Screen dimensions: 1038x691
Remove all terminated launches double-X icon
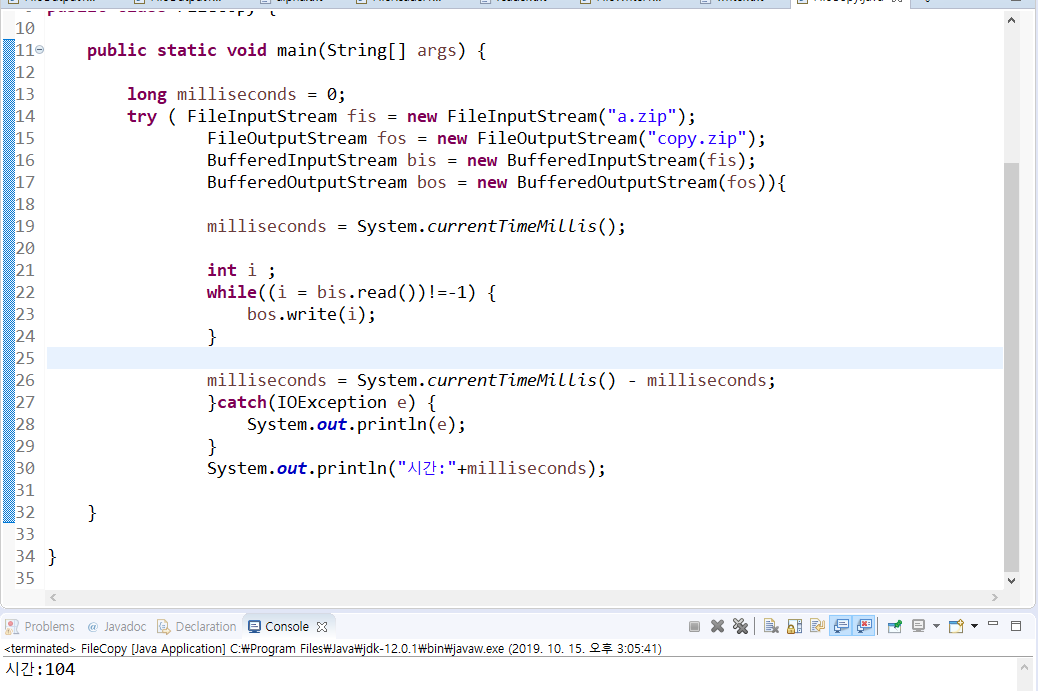point(740,626)
